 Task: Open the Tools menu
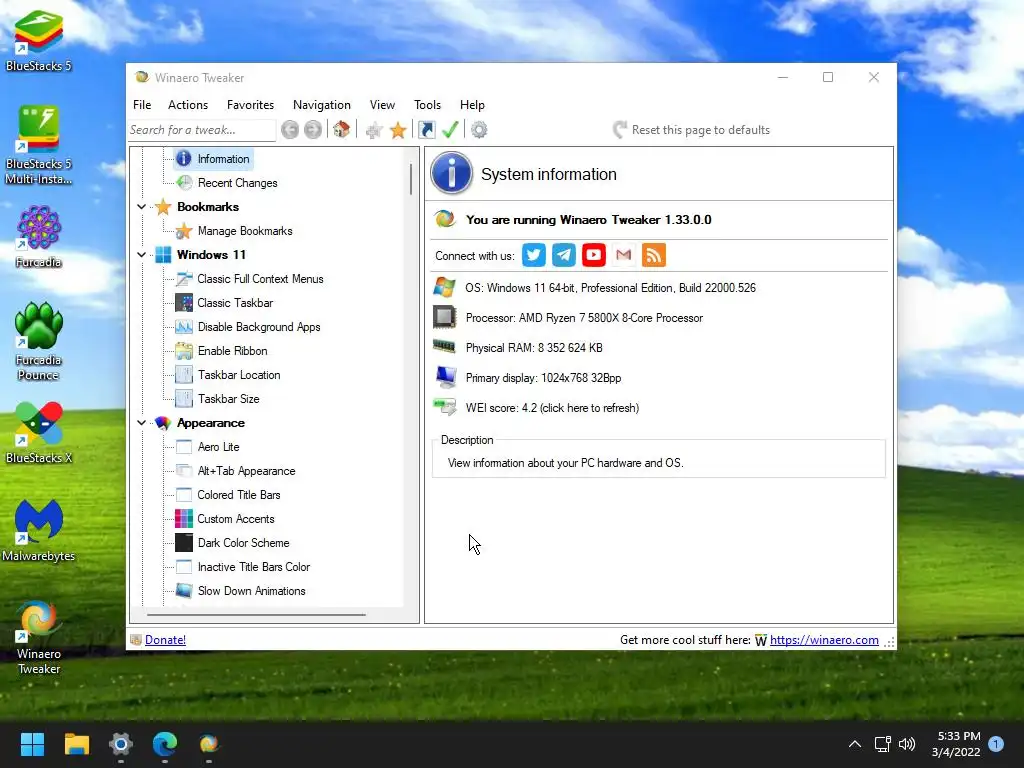coord(427,105)
